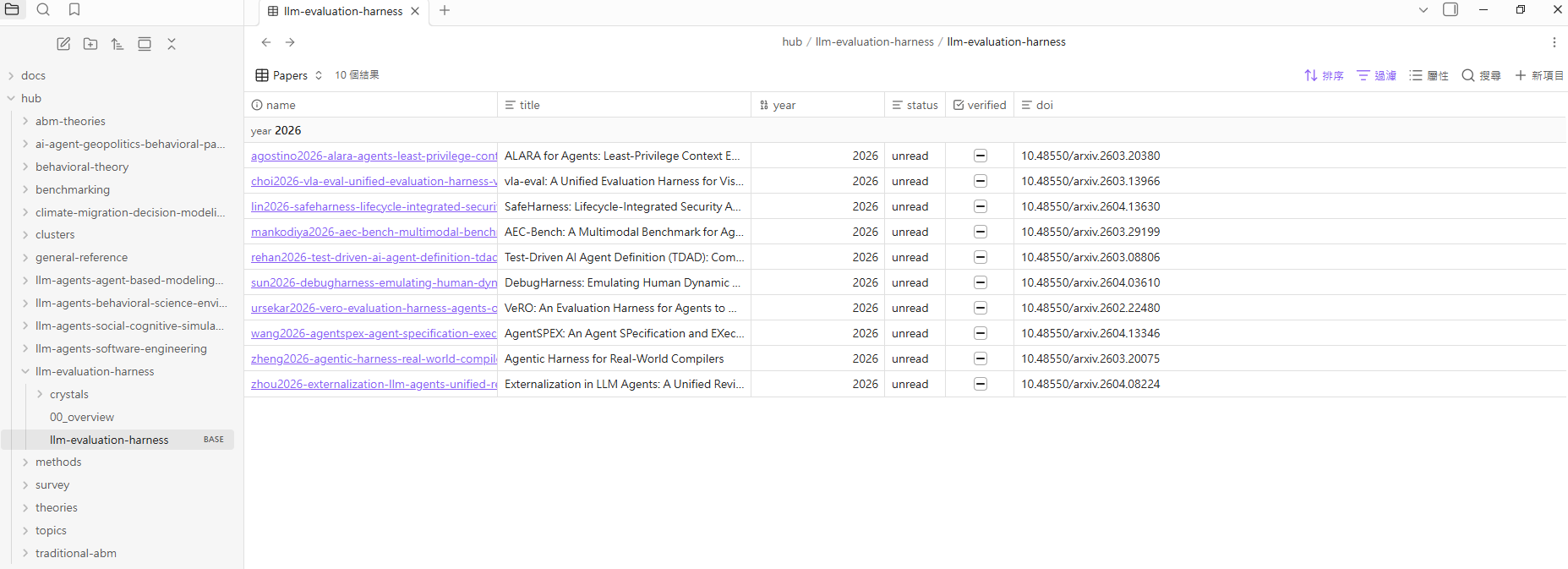Click the doi column header
This screenshot has width=1568, height=569.
(x=1290, y=105)
